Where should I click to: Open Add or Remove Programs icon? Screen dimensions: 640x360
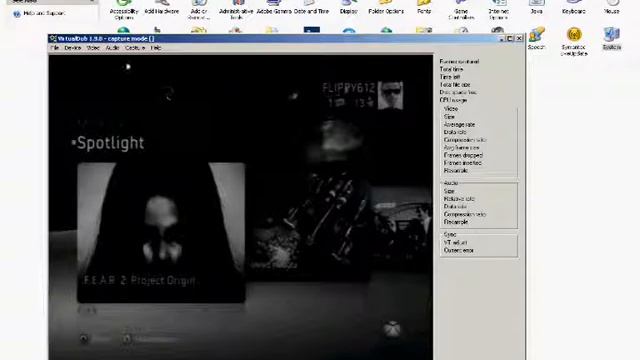pos(199,9)
